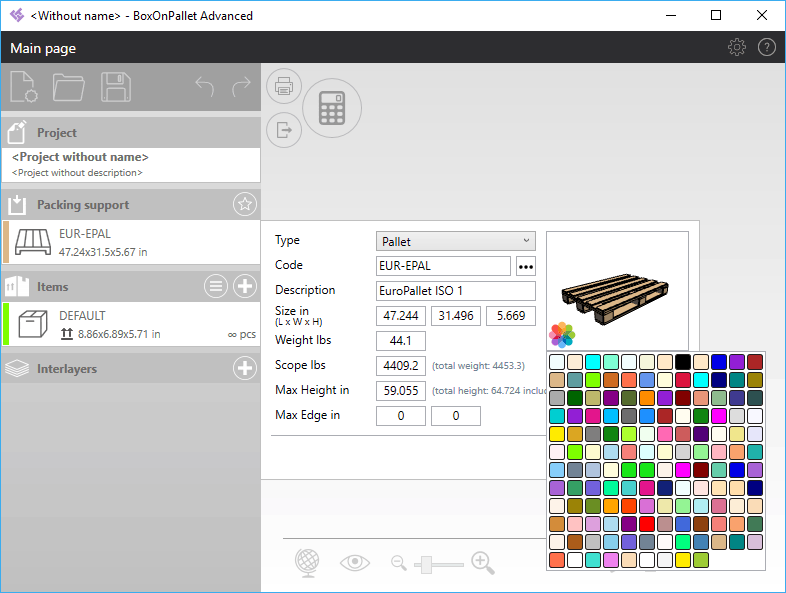Open the Items list menu icon
The width and height of the screenshot is (786, 593).
pos(216,286)
